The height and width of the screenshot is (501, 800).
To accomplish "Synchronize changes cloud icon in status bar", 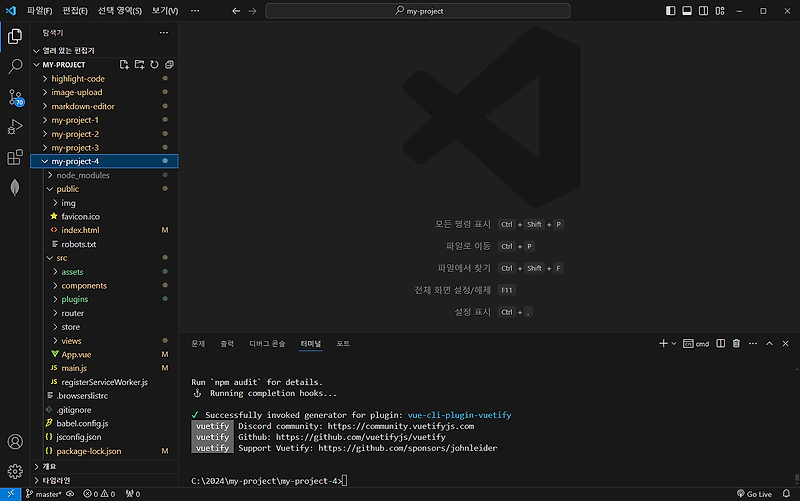I will [70, 494].
